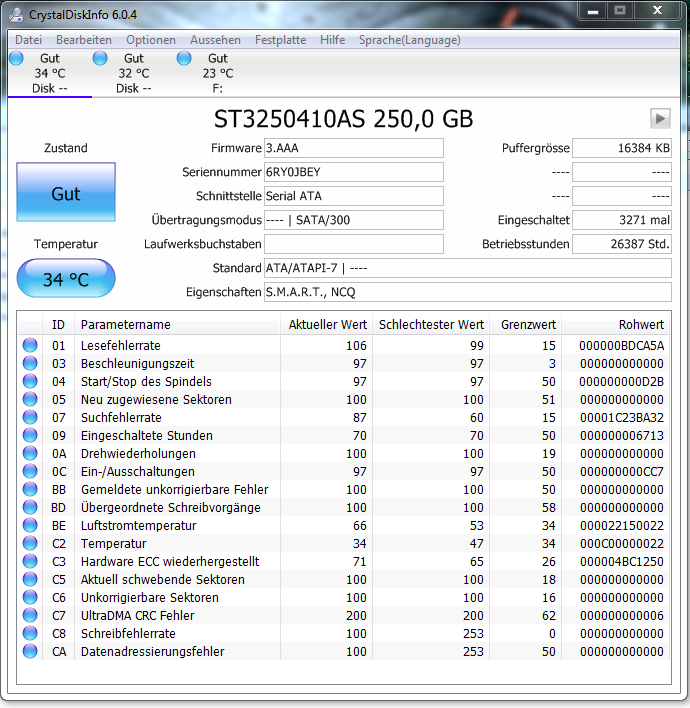Sort by the ID column header

pos(58,324)
